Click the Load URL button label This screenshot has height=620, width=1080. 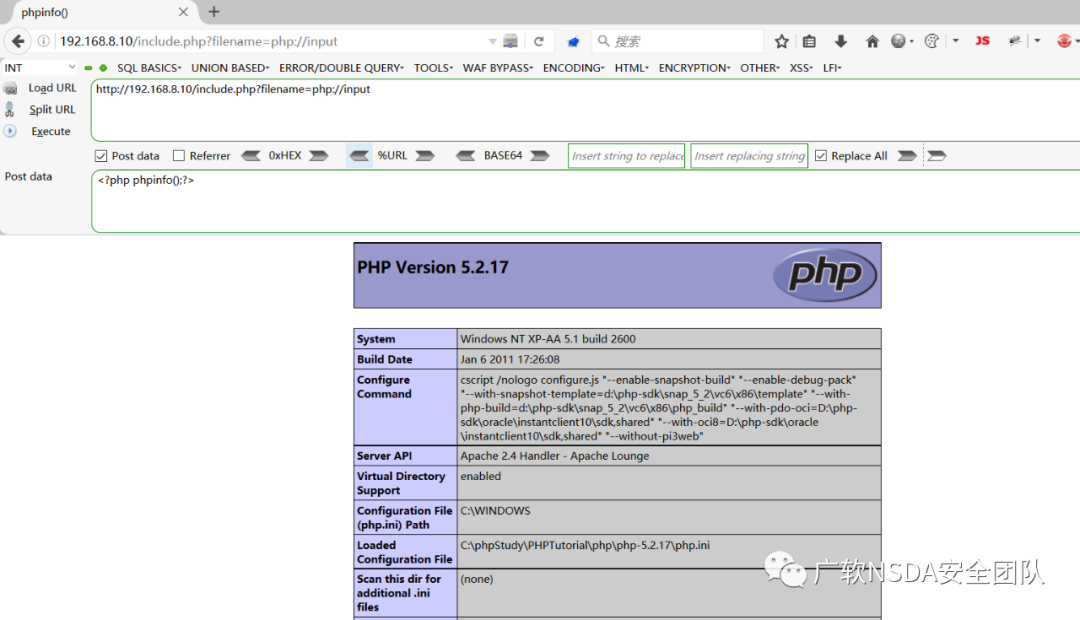click(52, 88)
